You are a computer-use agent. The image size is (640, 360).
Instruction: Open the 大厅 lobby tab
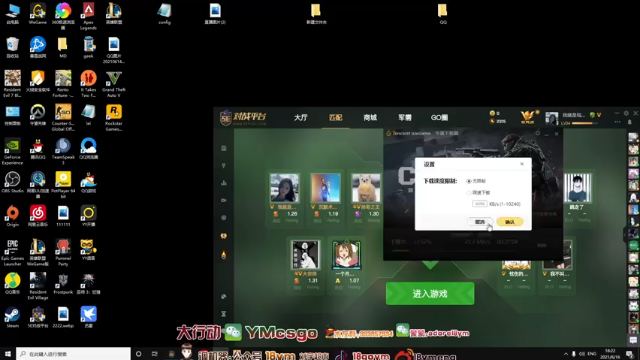click(x=300, y=118)
